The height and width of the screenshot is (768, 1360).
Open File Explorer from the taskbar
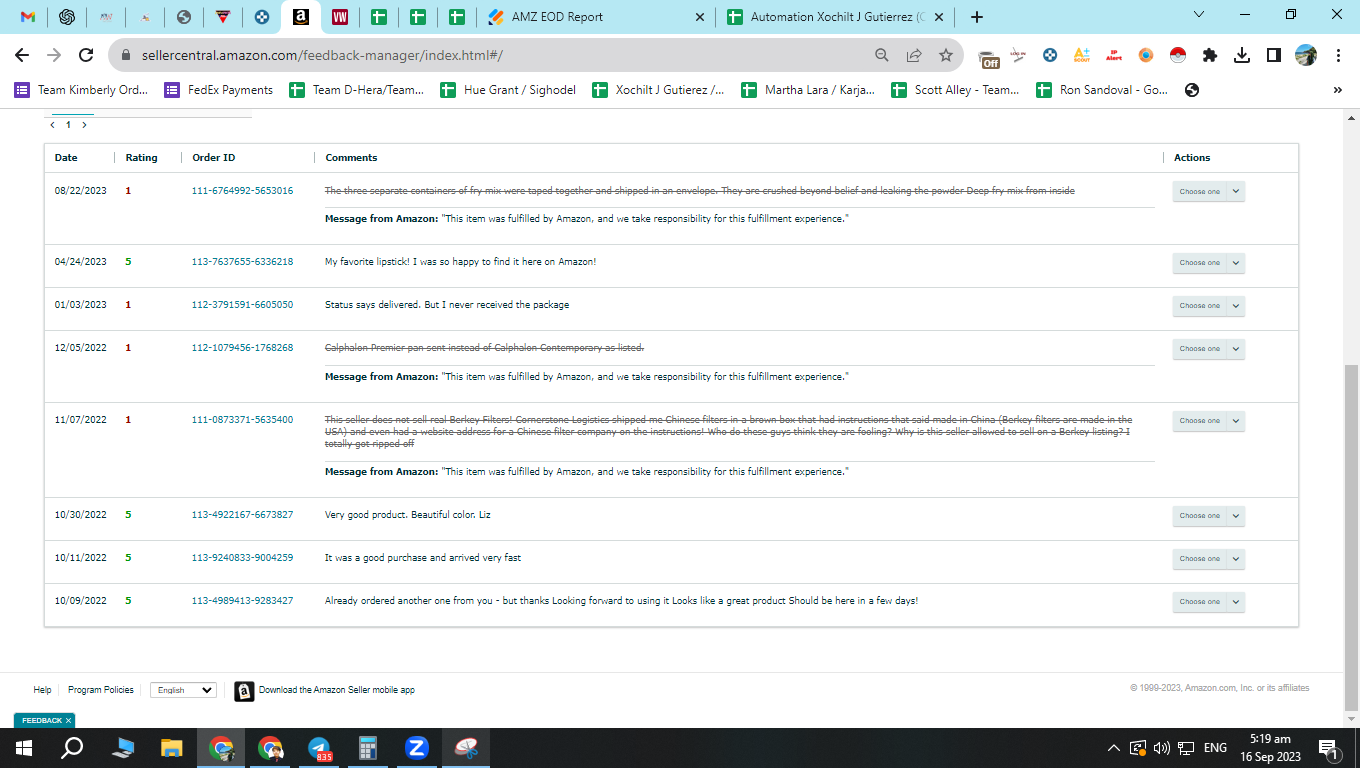172,748
